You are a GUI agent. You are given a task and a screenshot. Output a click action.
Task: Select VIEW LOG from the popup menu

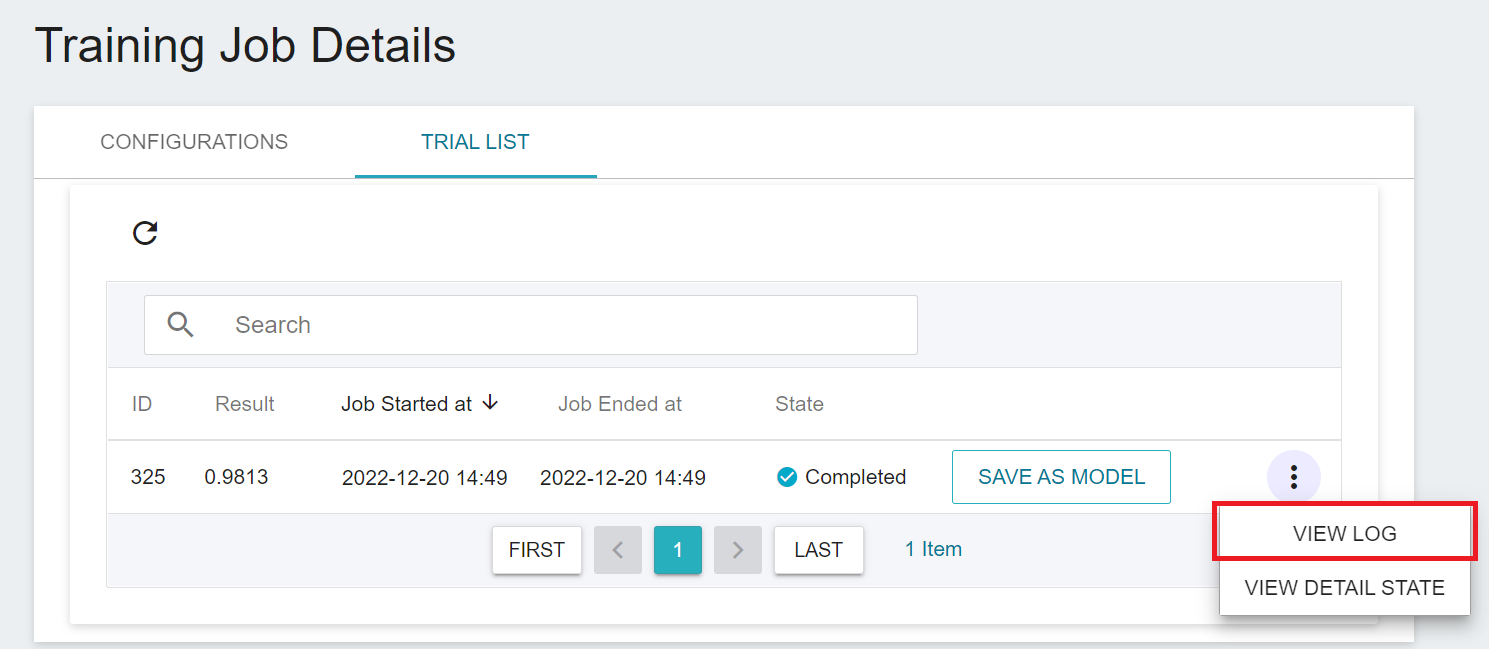[1345, 533]
